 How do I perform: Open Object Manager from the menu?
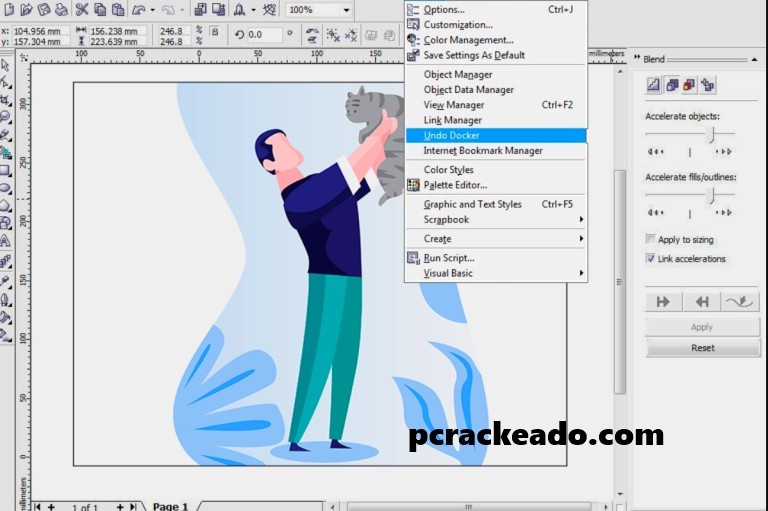coord(457,75)
